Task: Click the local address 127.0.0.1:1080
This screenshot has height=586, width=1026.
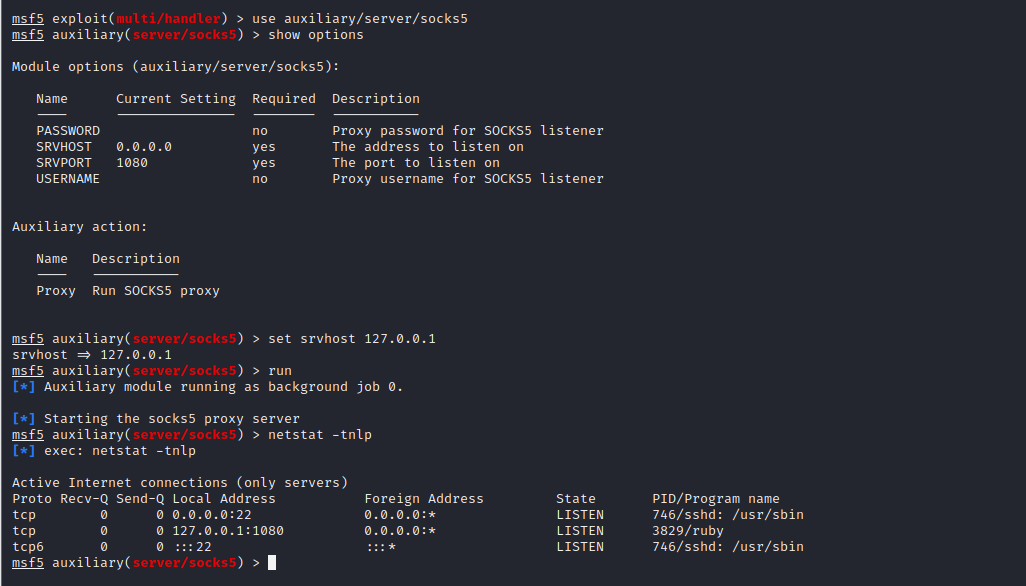Action: (228, 531)
